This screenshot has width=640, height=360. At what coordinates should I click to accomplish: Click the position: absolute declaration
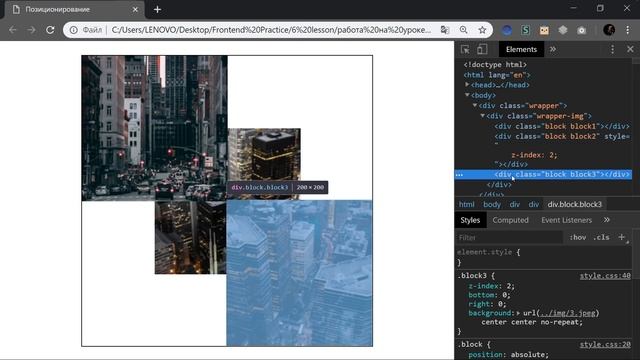[509, 355]
